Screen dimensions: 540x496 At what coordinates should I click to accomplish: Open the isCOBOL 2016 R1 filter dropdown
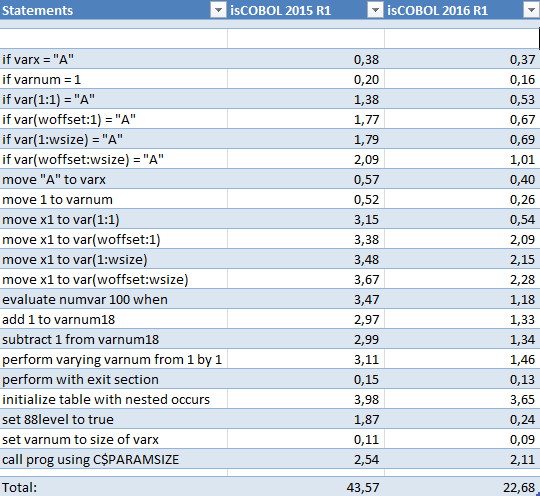[531, 10]
